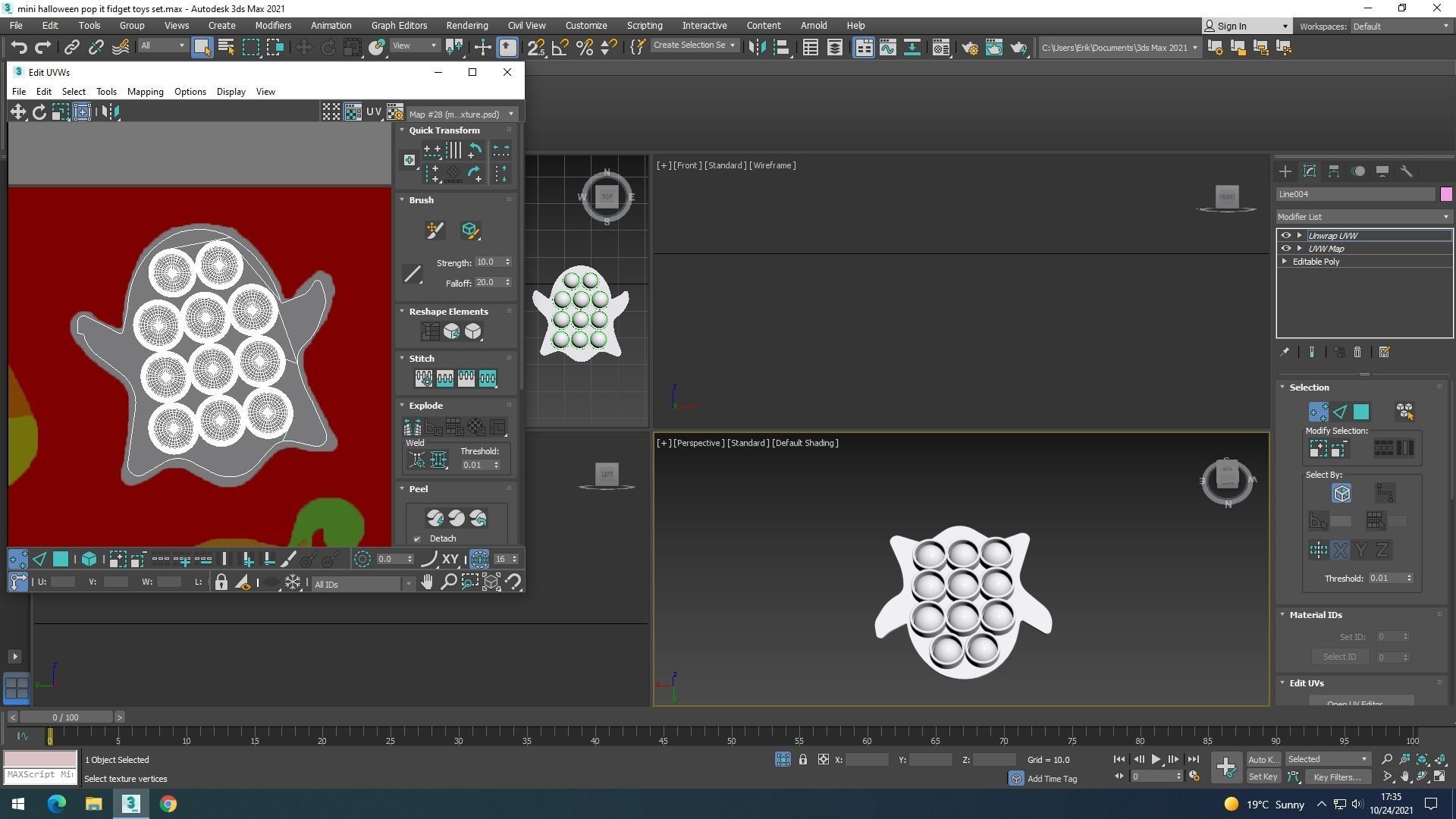Toggle visibility eye of Unwrap UVW modifier
The image size is (1456, 819).
[x=1285, y=236]
